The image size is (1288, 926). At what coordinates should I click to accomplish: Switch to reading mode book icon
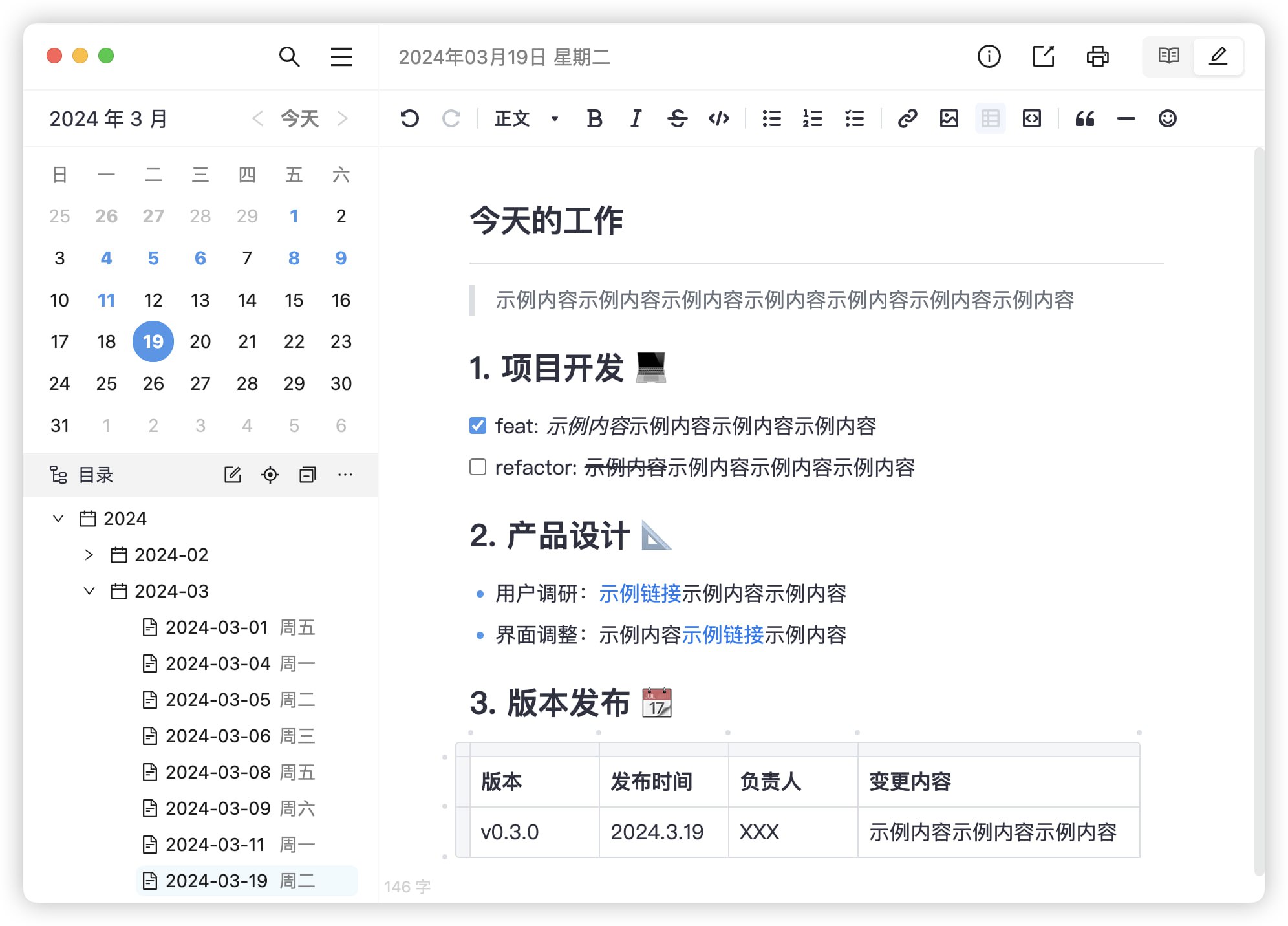click(x=1168, y=56)
